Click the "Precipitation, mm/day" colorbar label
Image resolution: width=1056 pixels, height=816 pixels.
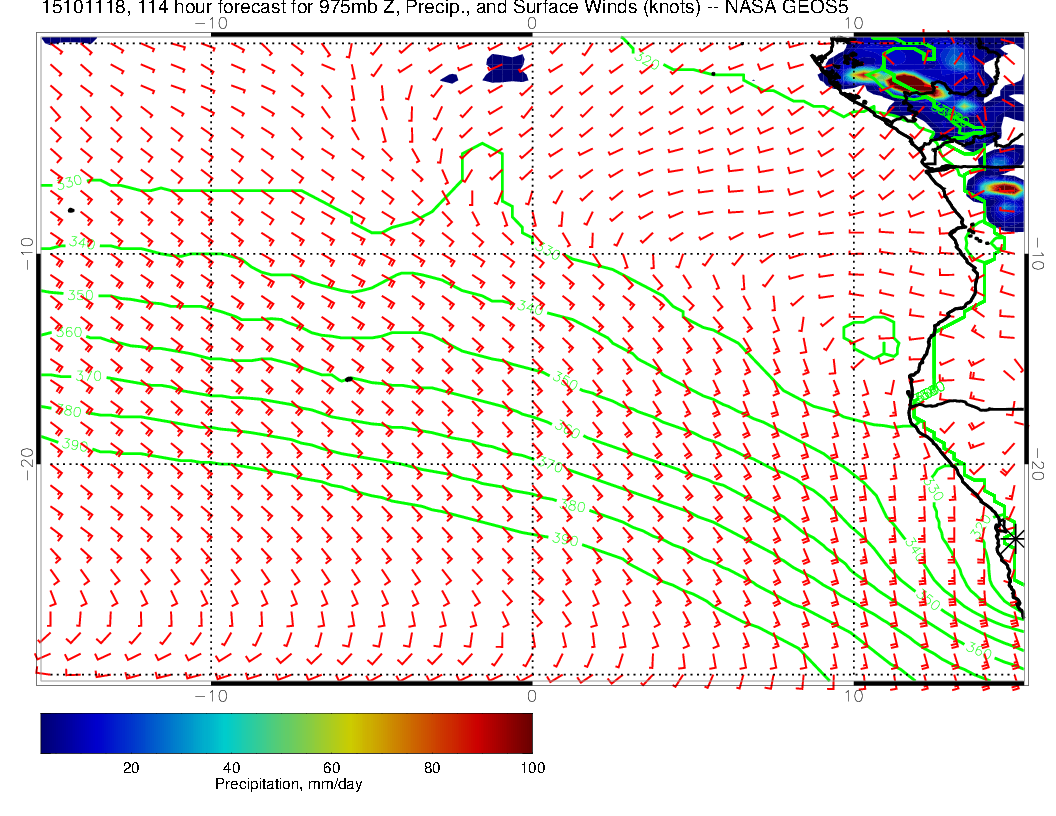[289, 785]
